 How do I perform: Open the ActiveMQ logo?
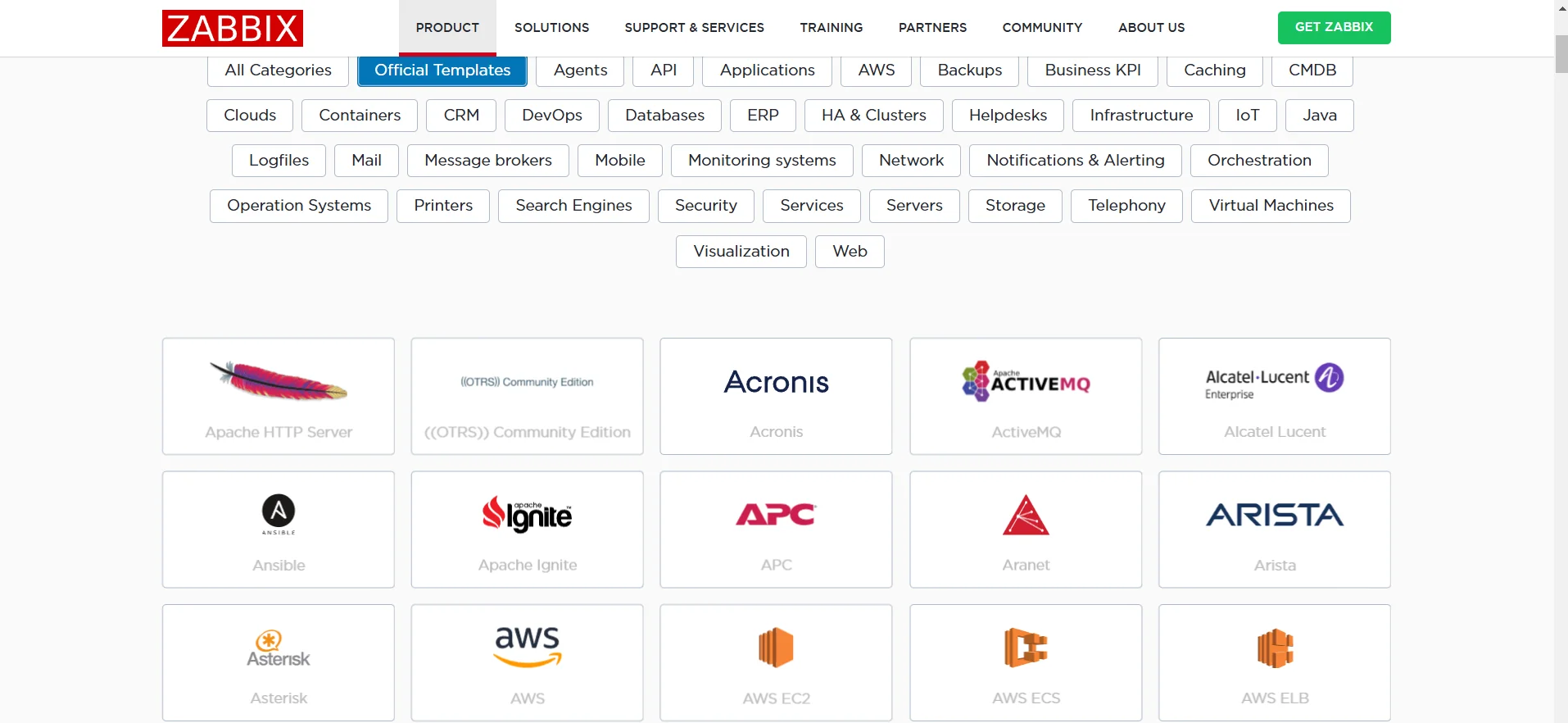click(x=1026, y=381)
